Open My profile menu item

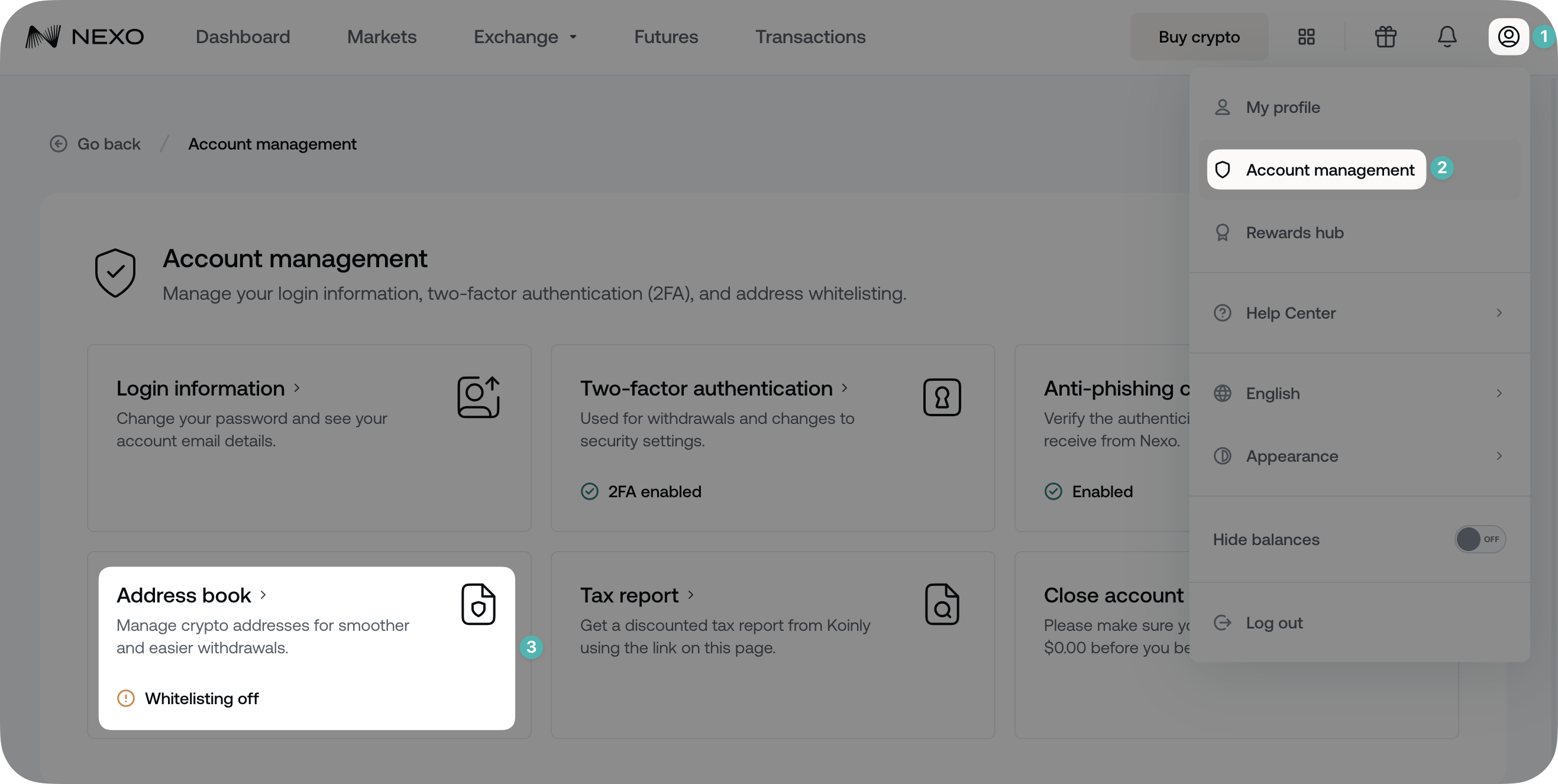pos(1282,108)
